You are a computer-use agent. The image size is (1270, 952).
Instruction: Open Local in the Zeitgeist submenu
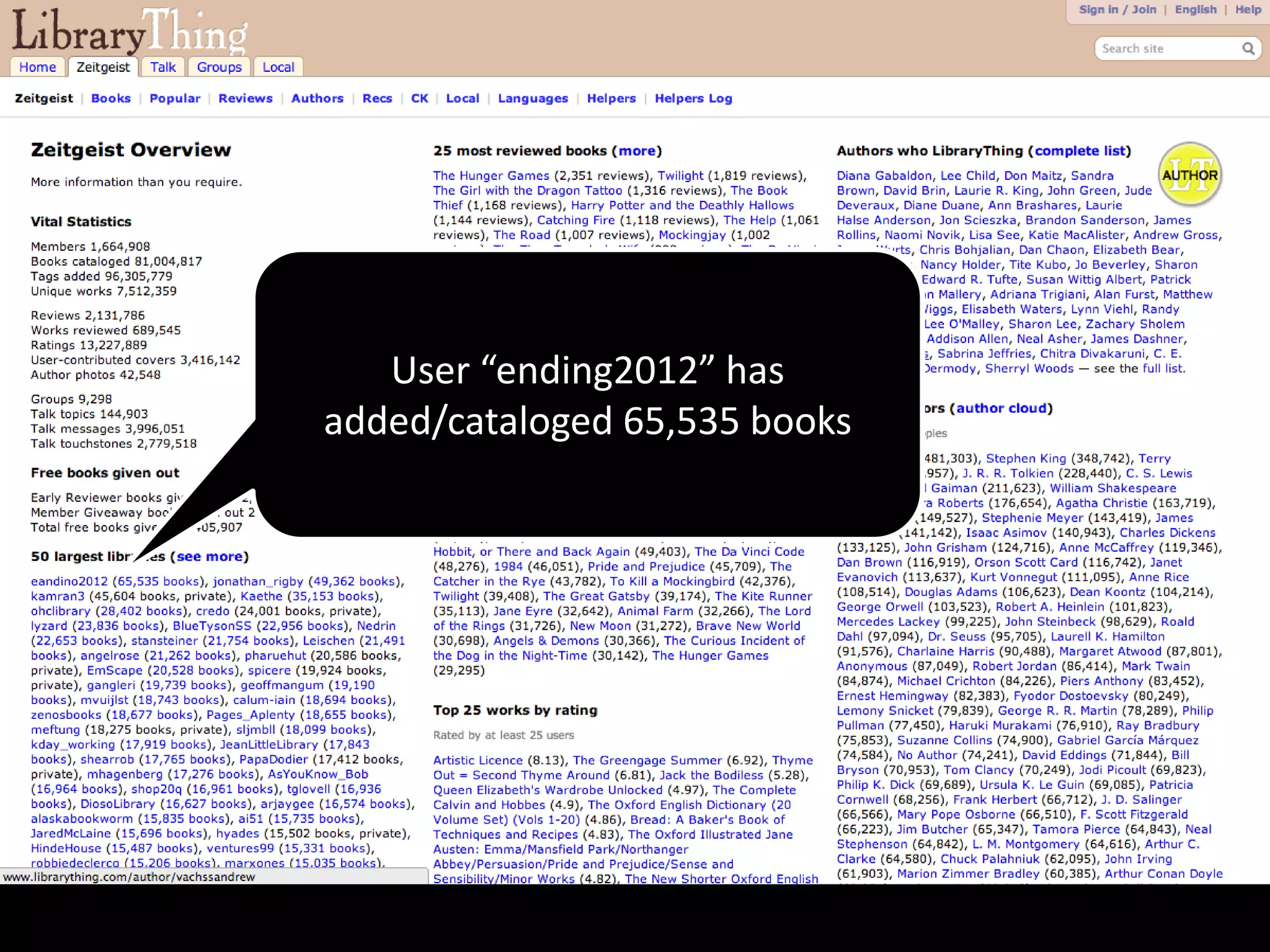463,98
